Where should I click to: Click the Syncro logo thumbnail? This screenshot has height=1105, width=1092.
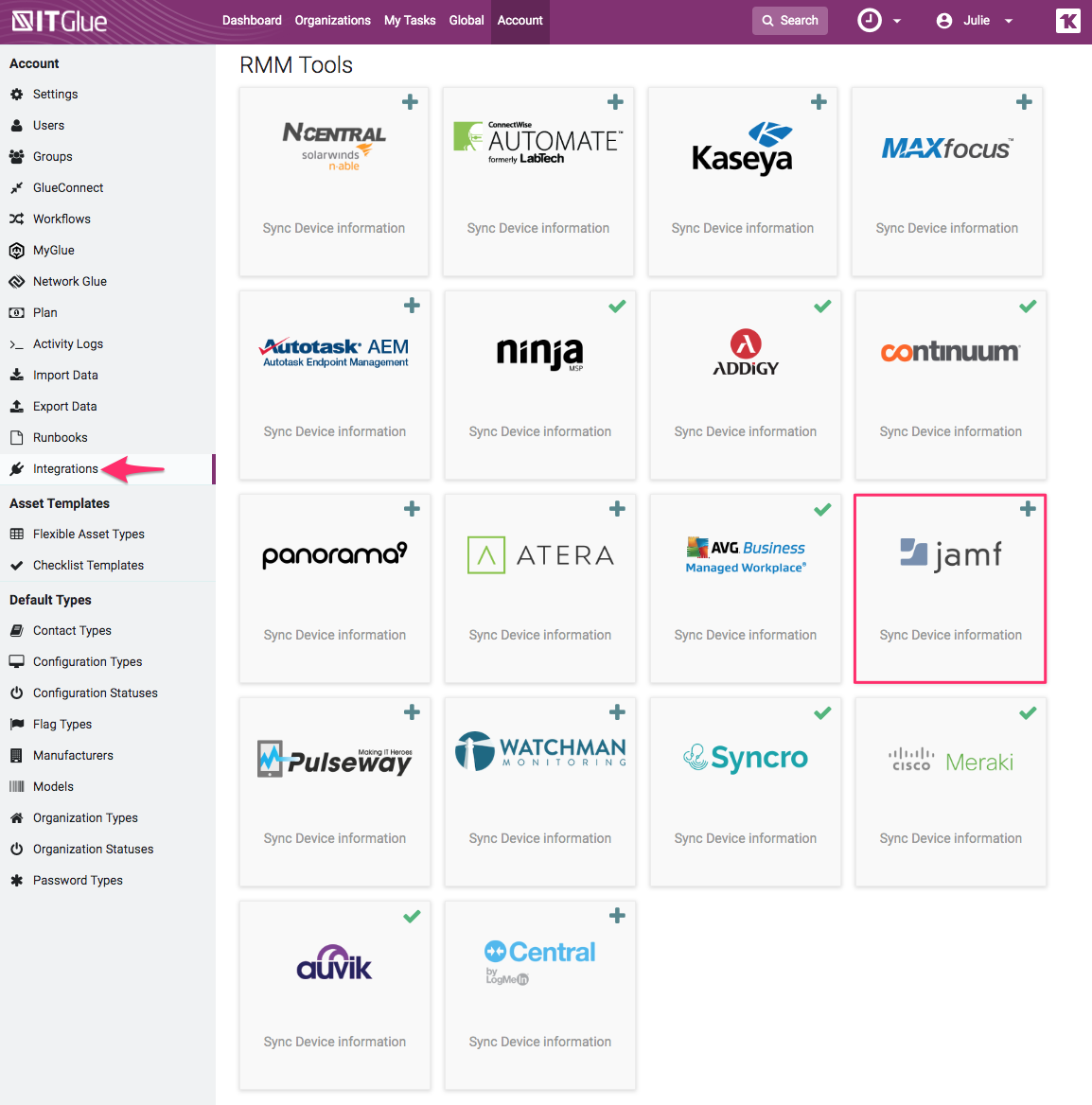745,759
